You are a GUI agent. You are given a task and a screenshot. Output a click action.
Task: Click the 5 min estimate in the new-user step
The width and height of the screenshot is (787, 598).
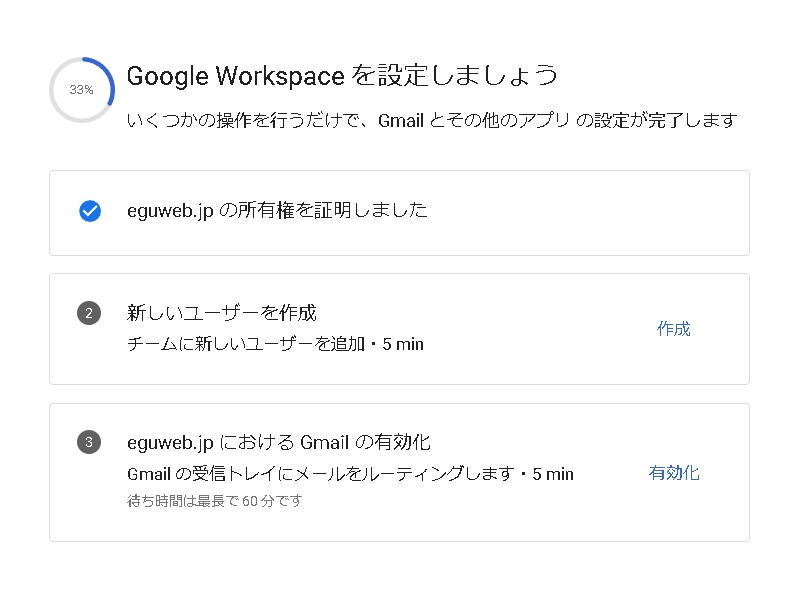click(x=403, y=344)
